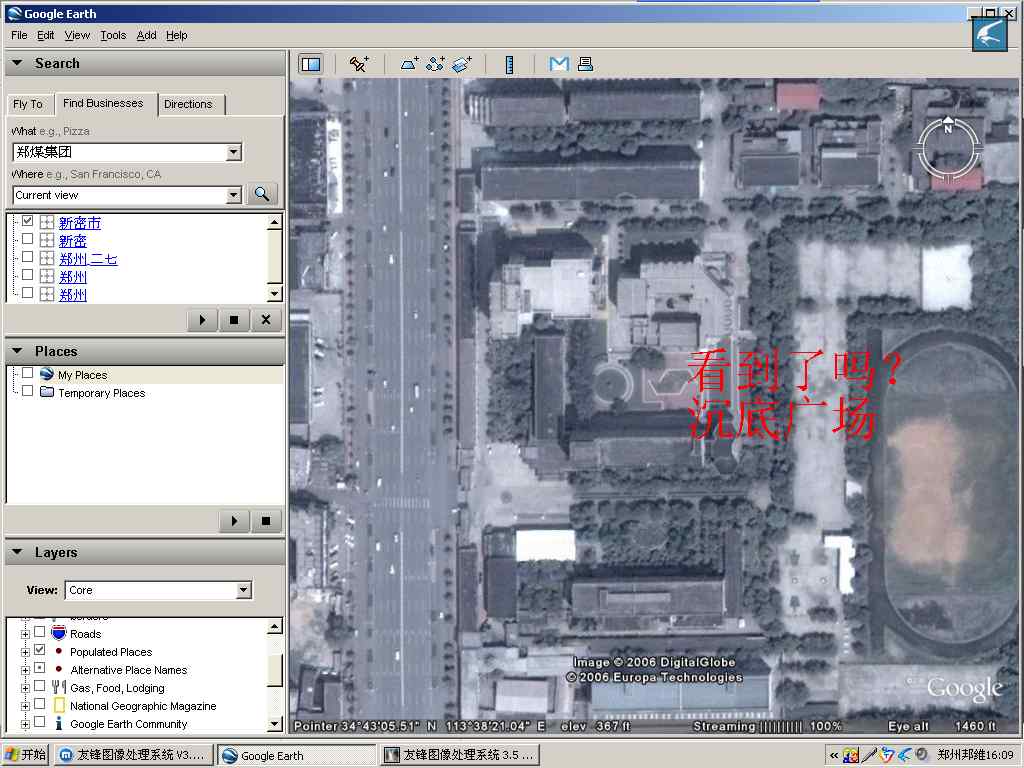Collapse the Places panel

pos(17,351)
